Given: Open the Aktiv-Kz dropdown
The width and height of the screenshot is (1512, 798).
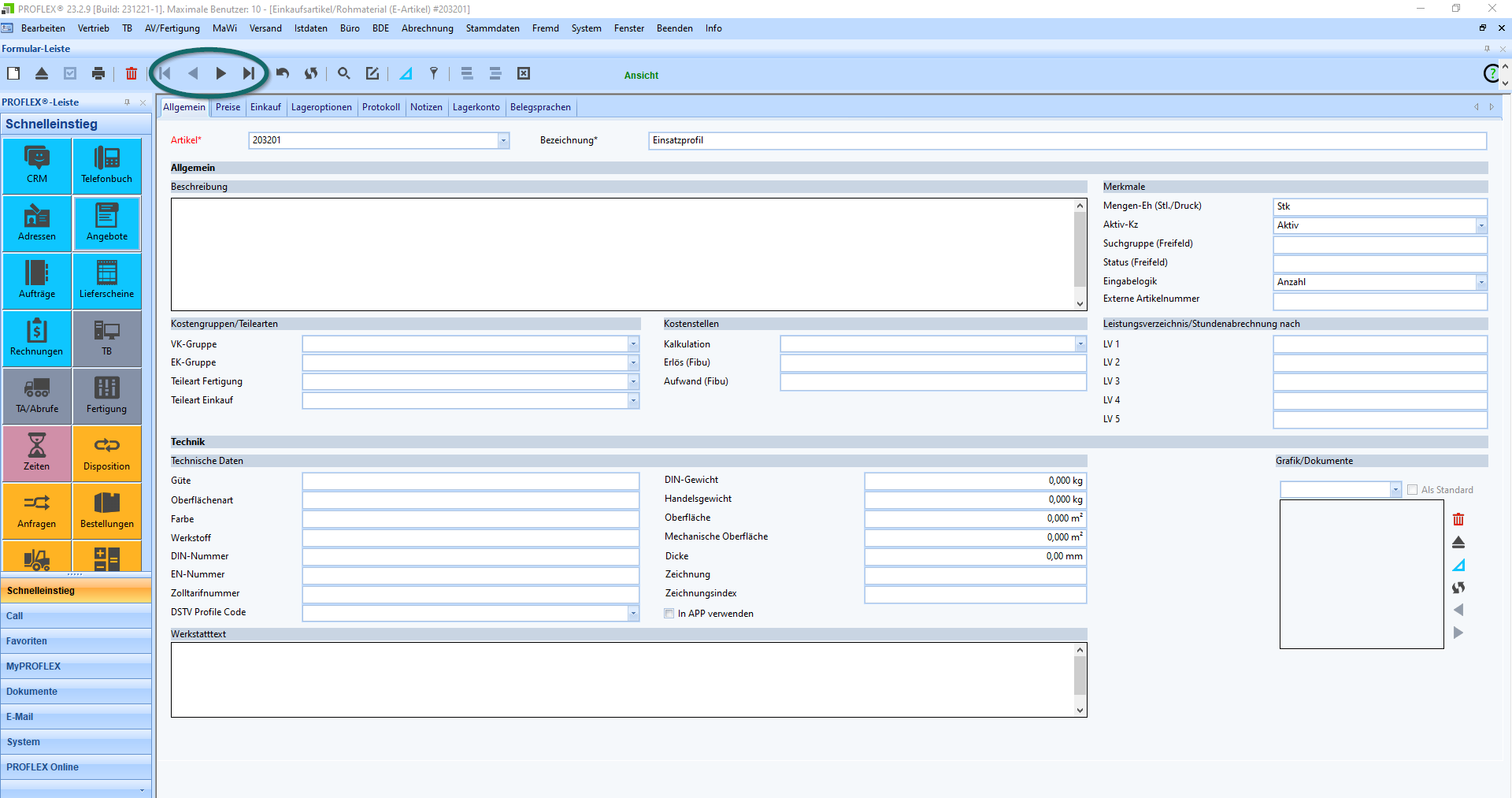Looking at the screenshot, I should tap(1480, 225).
